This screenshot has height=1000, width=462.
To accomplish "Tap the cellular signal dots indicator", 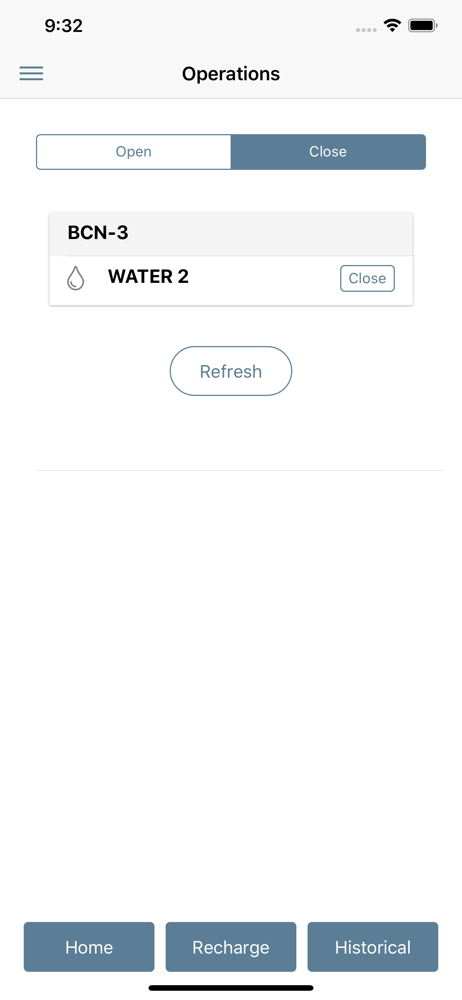I will [x=366, y=29].
